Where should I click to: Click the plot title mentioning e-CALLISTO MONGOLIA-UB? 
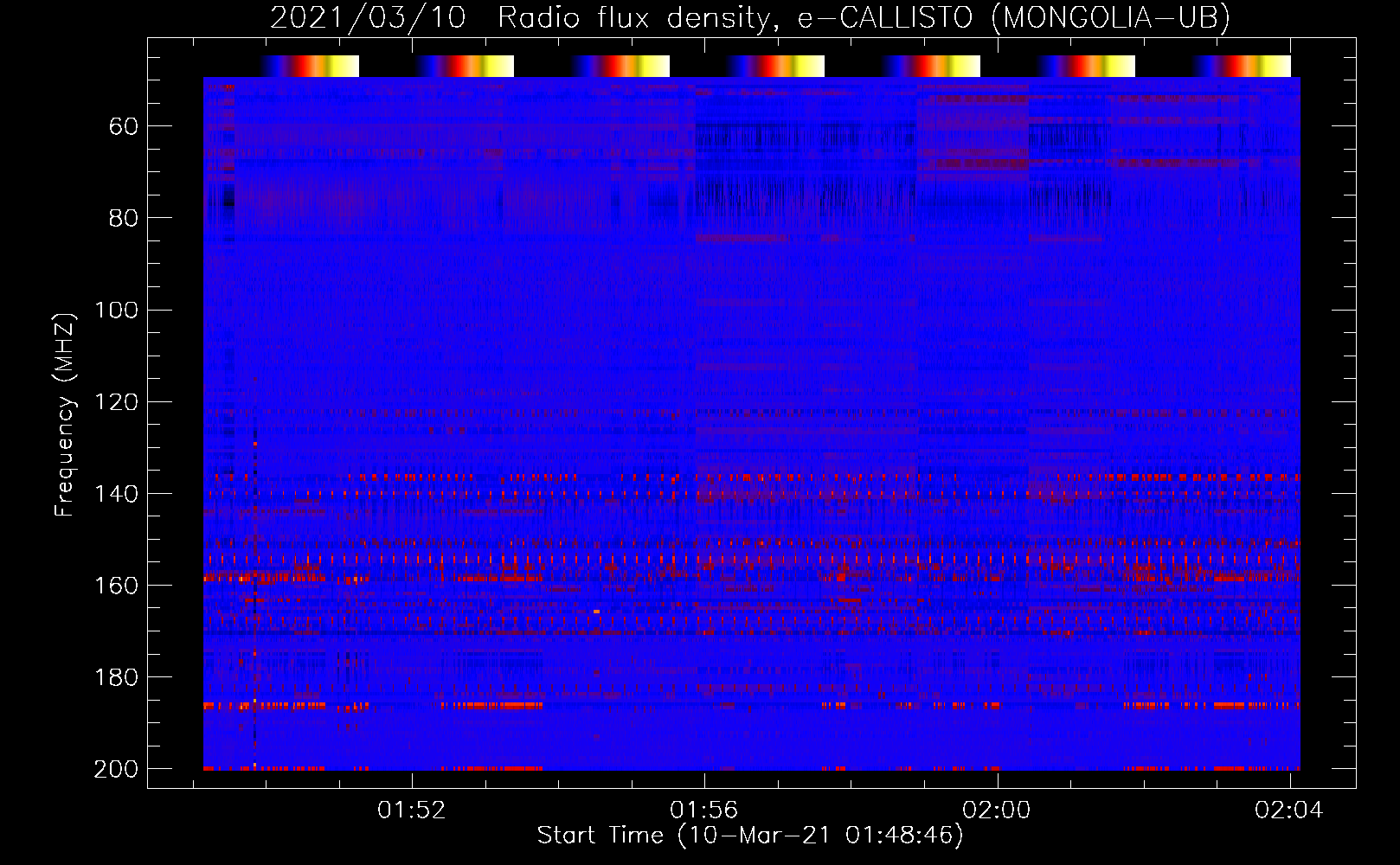pos(750,17)
